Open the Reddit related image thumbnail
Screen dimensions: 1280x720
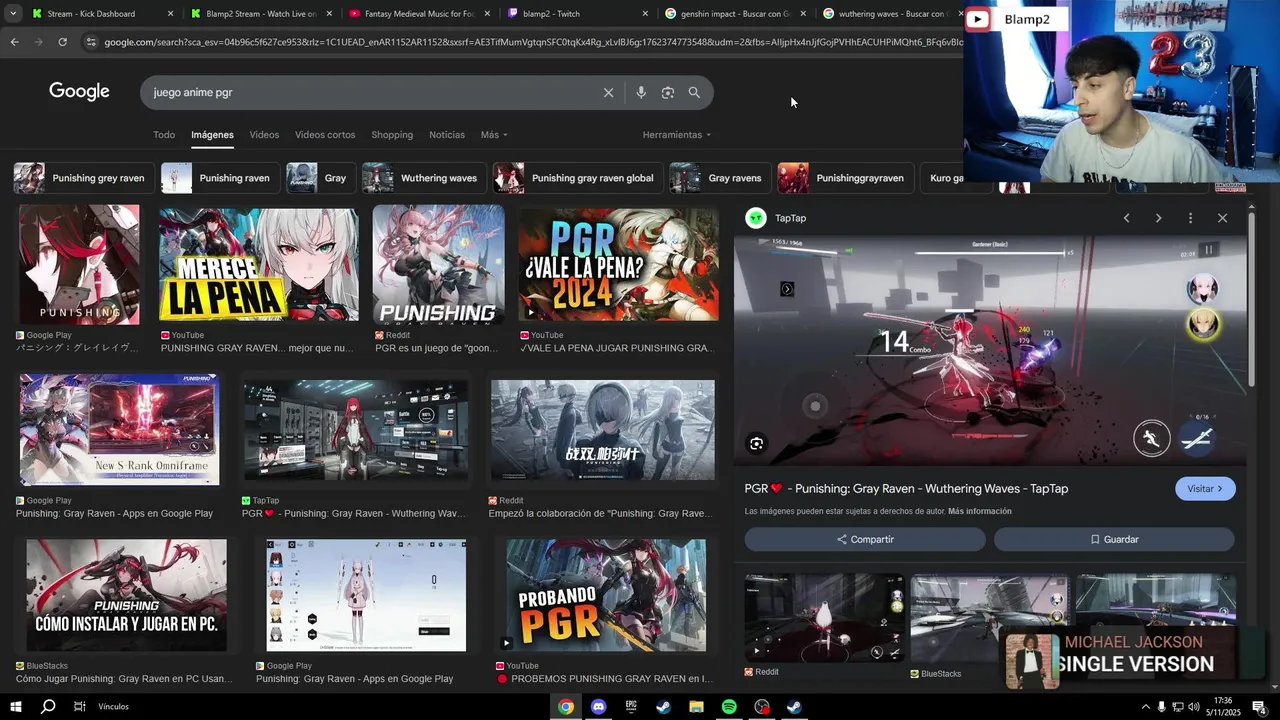click(824, 617)
